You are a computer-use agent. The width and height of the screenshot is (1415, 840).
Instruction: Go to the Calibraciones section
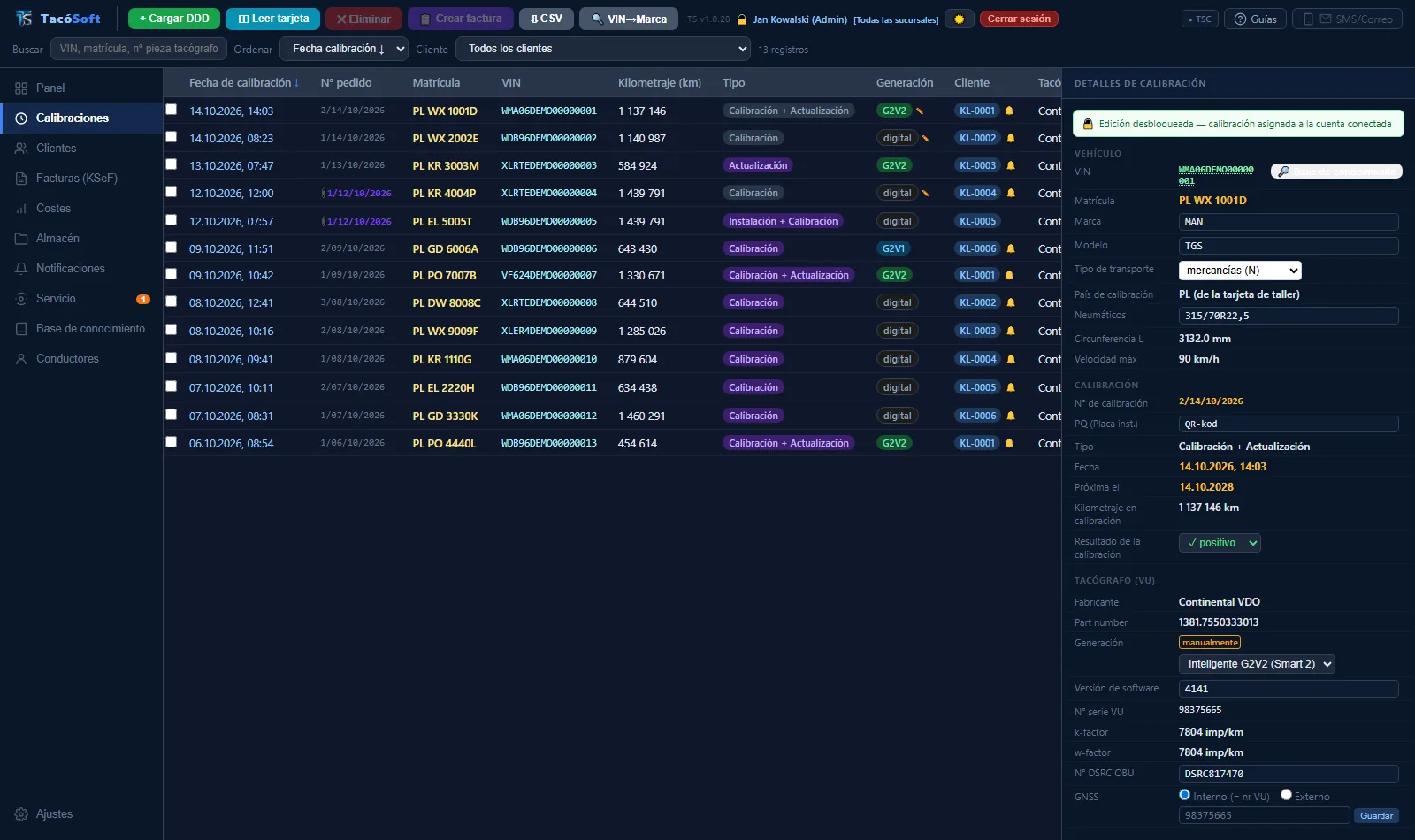(81, 118)
